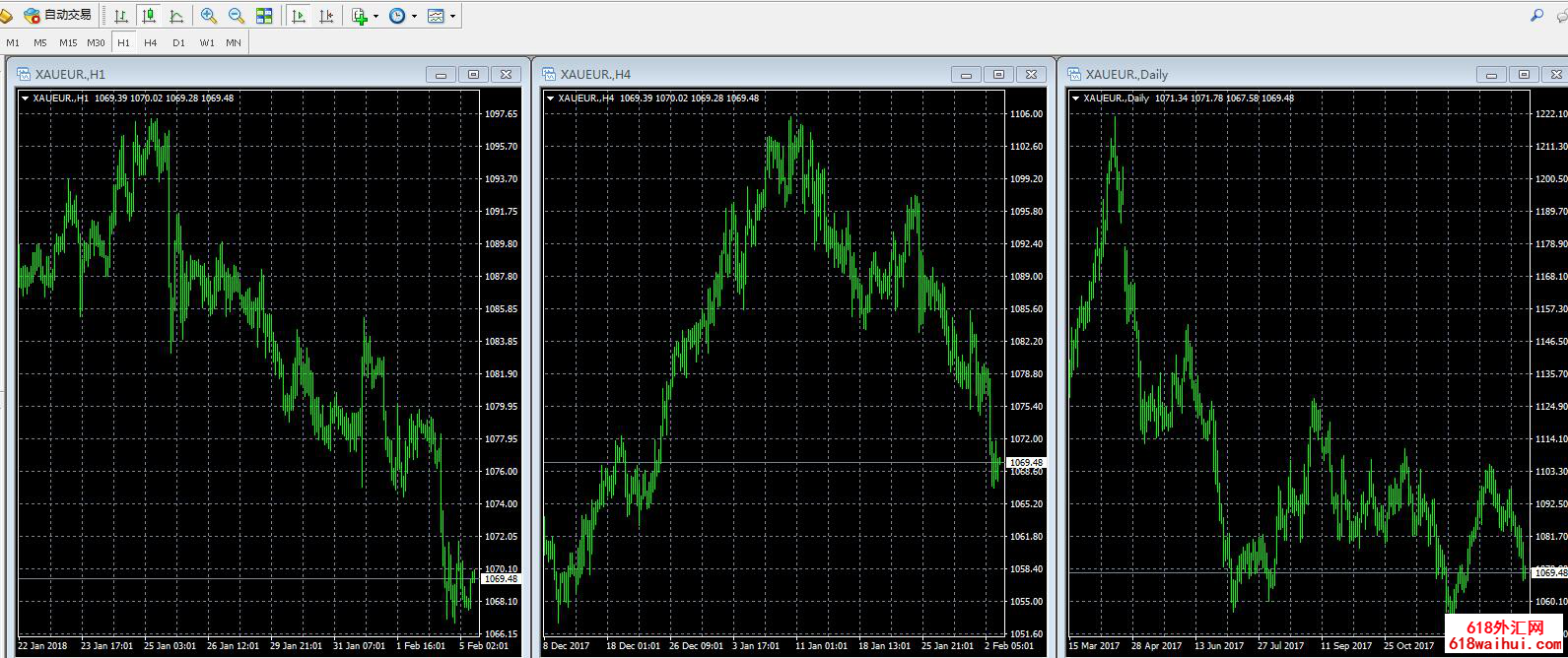This screenshot has width=1568, height=658.
Task: Toggle chart auto scroll
Action: point(298,16)
